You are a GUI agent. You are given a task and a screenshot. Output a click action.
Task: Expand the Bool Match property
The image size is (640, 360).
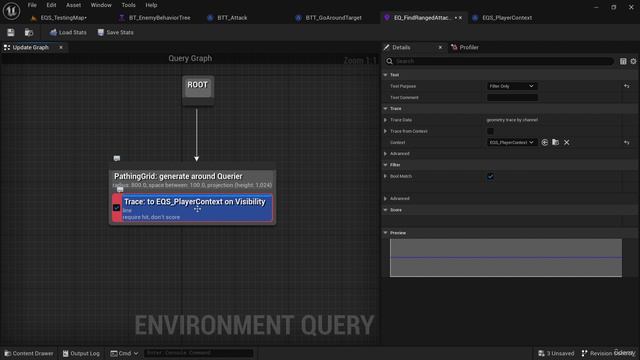click(385, 176)
